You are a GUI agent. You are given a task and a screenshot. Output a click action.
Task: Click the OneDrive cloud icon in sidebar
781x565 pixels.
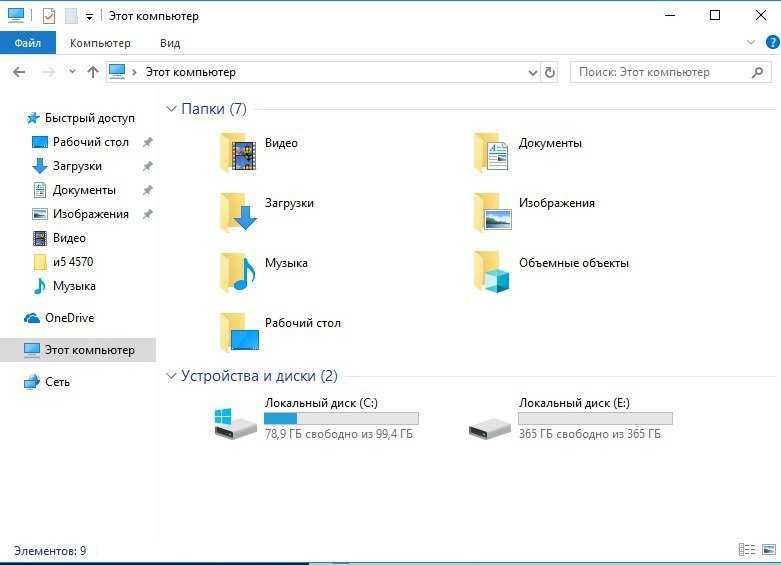point(32,318)
